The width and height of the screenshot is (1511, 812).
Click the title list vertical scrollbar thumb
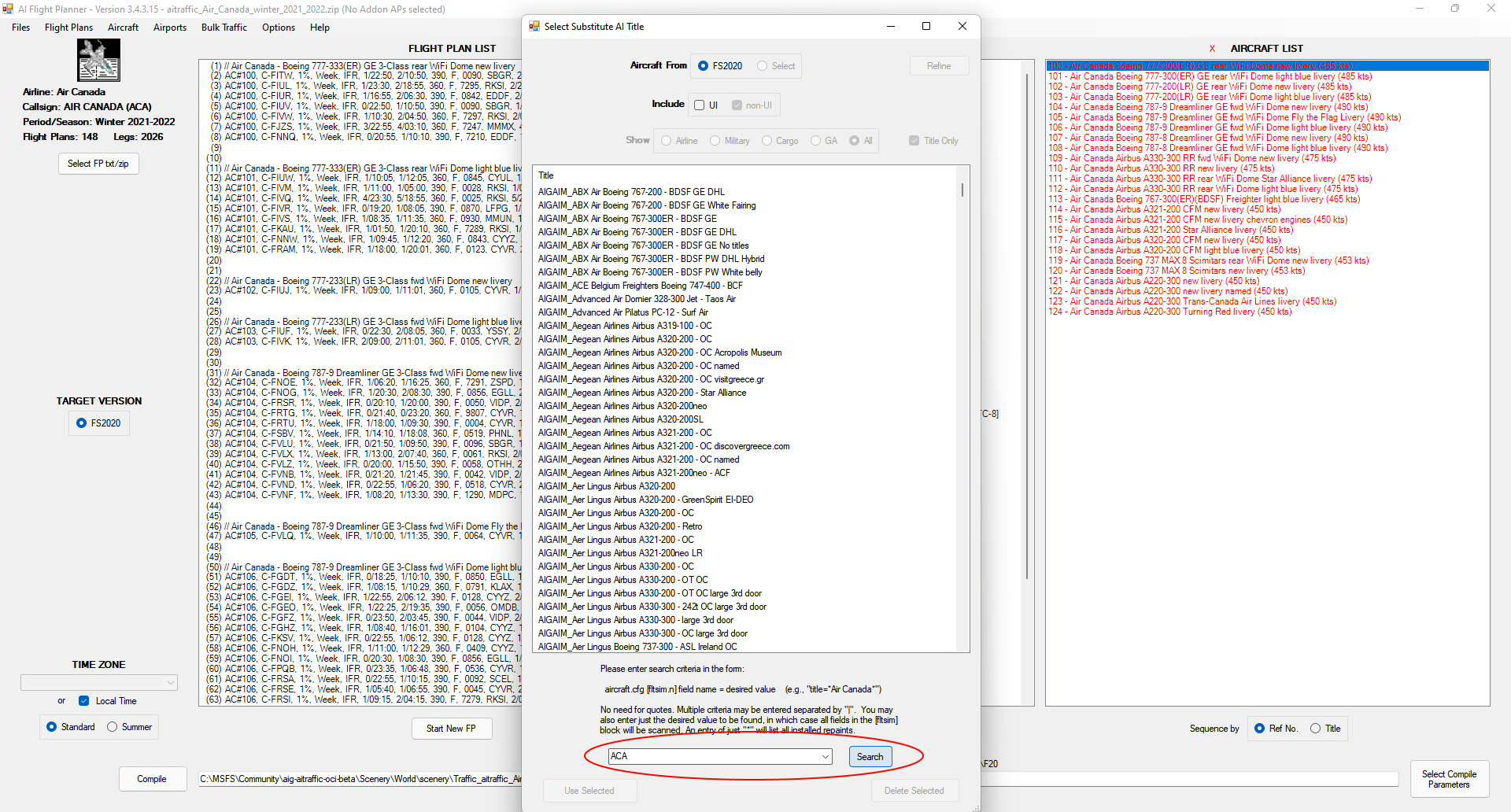962,190
